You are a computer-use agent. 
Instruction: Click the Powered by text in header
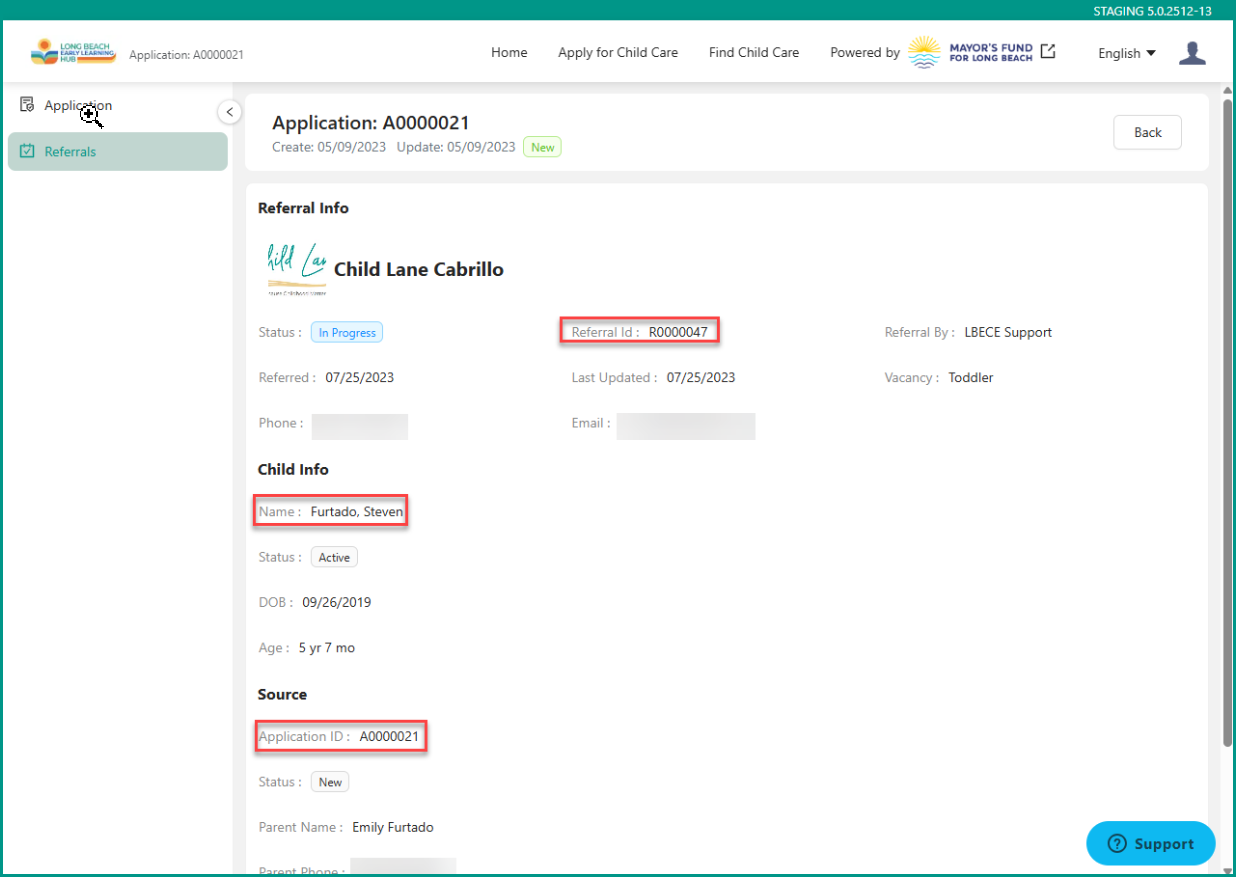coord(865,53)
